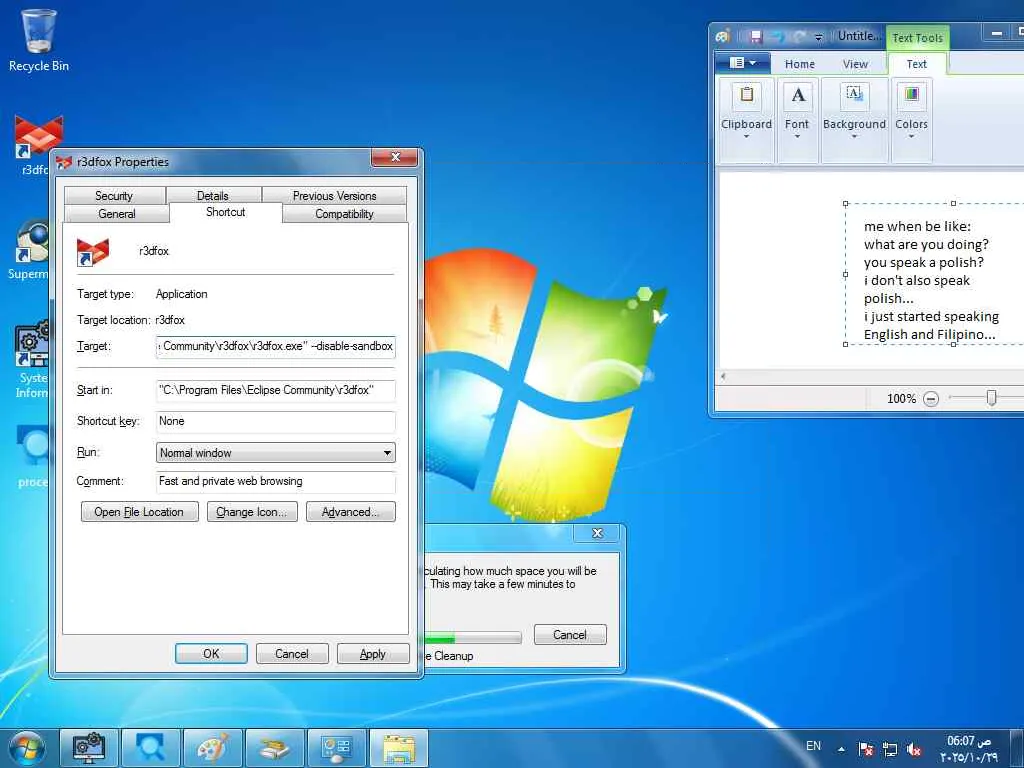
Task: Click the Start in path field
Action: click(x=276, y=390)
